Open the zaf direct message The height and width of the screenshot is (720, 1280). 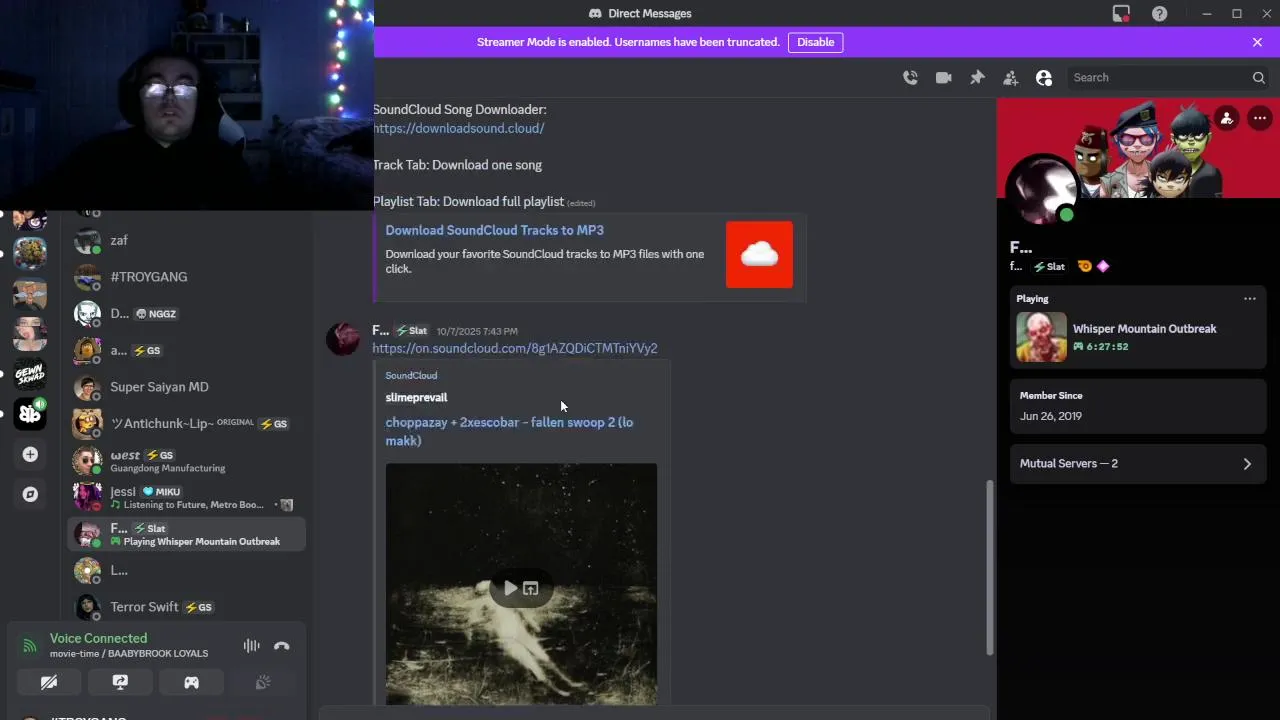pos(186,241)
